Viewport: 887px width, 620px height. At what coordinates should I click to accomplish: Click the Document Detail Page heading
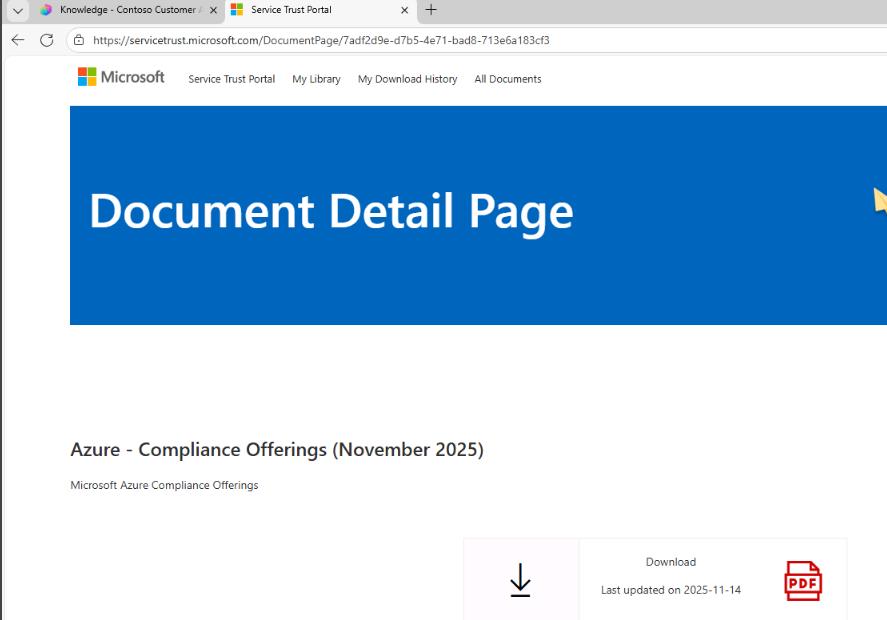(331, 212)
